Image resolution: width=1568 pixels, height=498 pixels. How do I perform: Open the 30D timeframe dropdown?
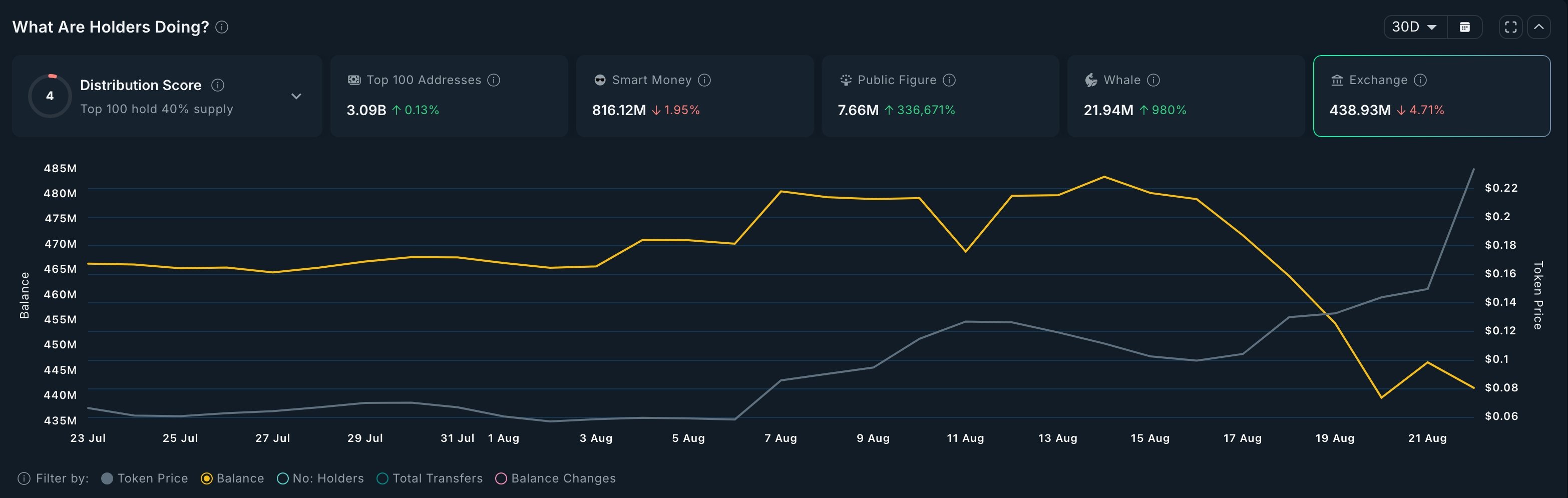(1413, 27)
